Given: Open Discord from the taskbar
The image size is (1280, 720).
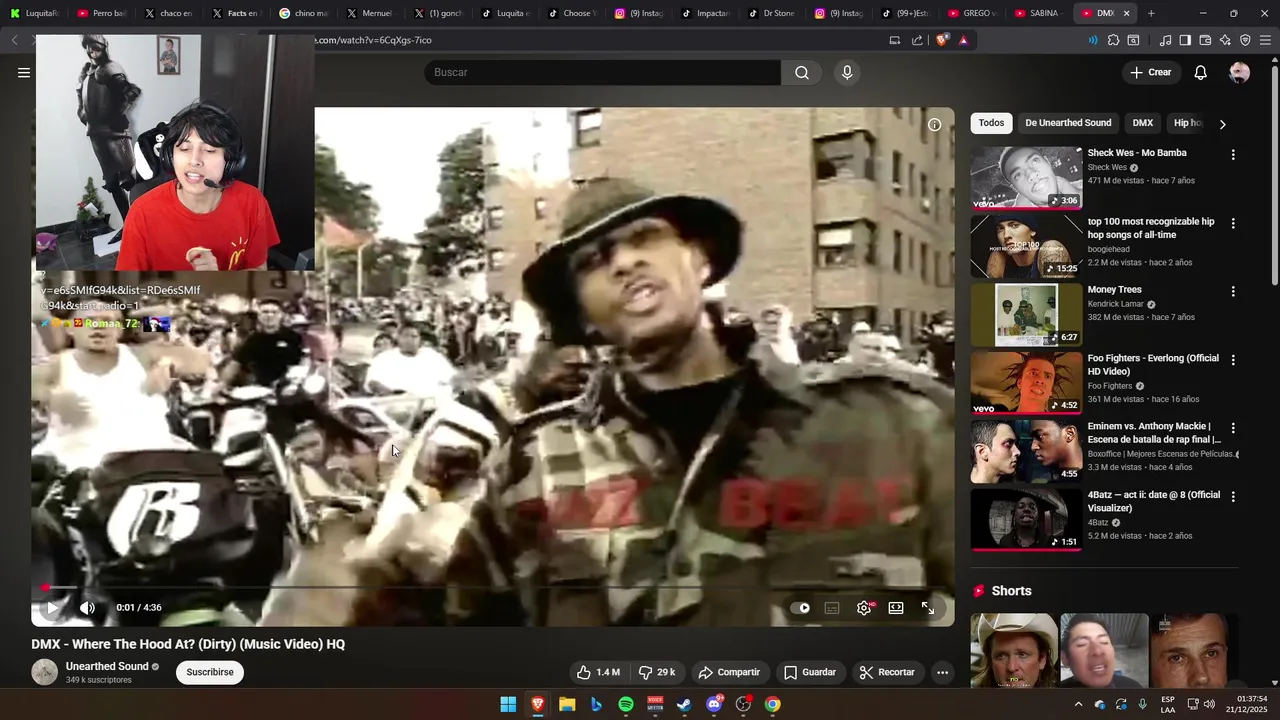Looking at the screenshot, I should pos(714,704).
